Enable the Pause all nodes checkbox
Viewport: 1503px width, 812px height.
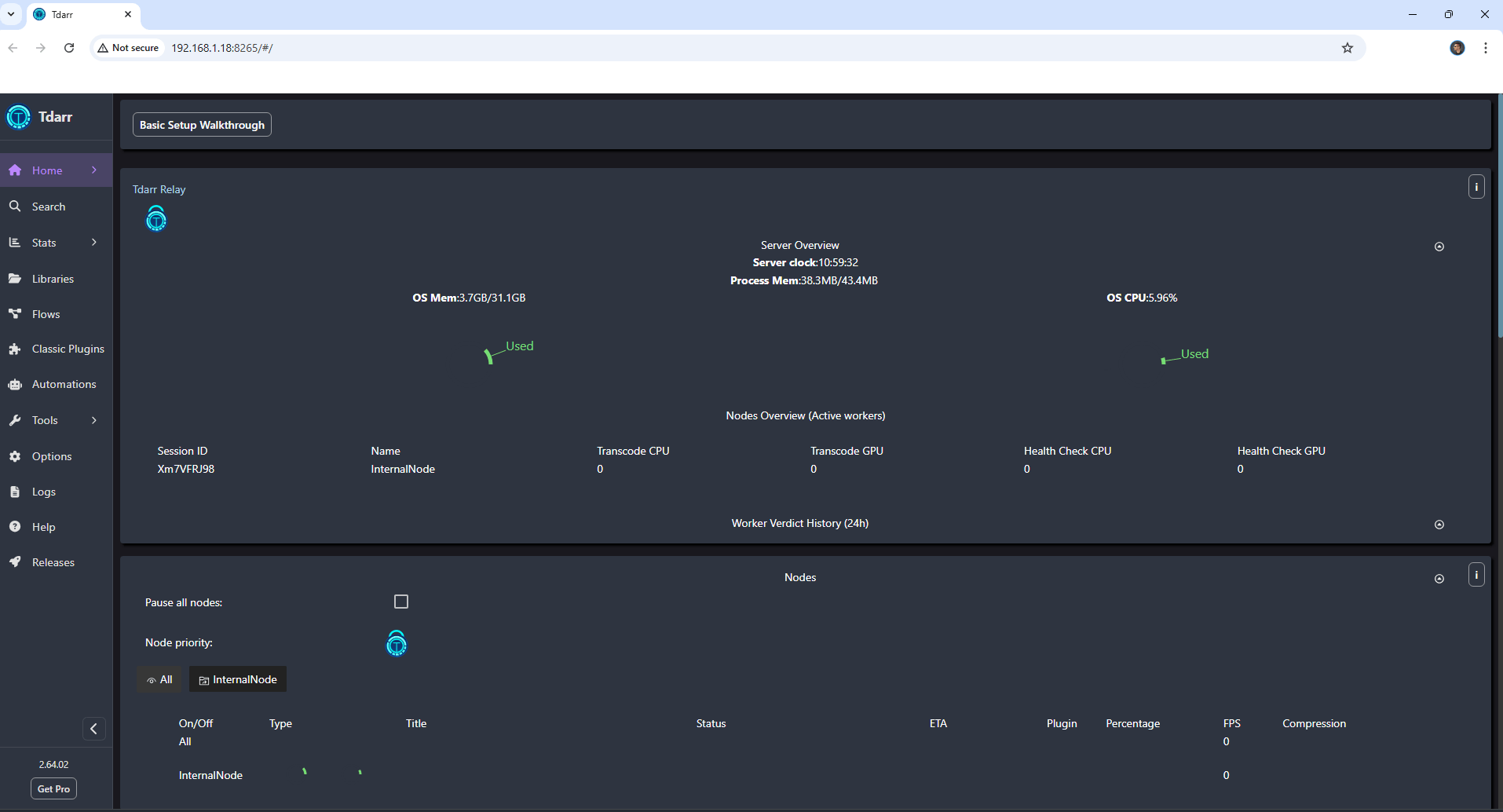400,601
